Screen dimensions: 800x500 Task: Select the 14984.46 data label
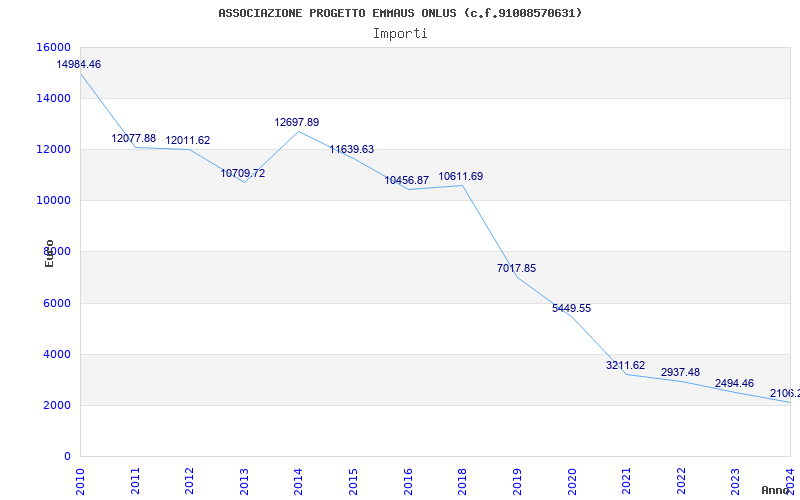coord(79,65)
